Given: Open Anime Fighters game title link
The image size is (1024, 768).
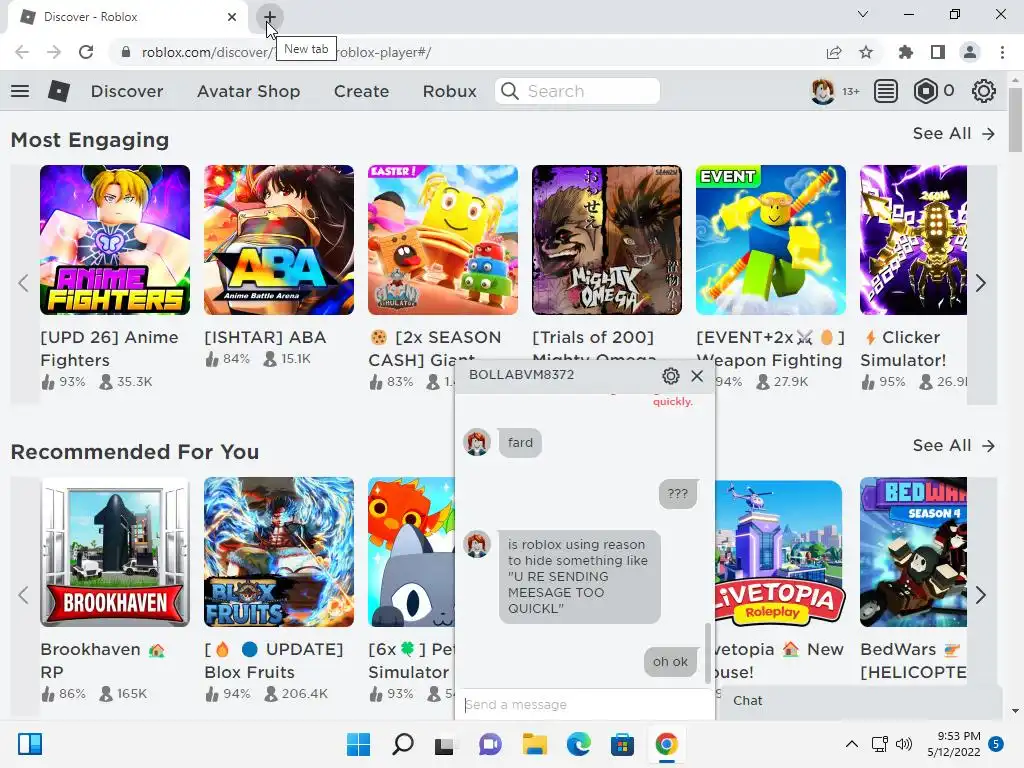Looking at the screenshot, I should point(109,349).
